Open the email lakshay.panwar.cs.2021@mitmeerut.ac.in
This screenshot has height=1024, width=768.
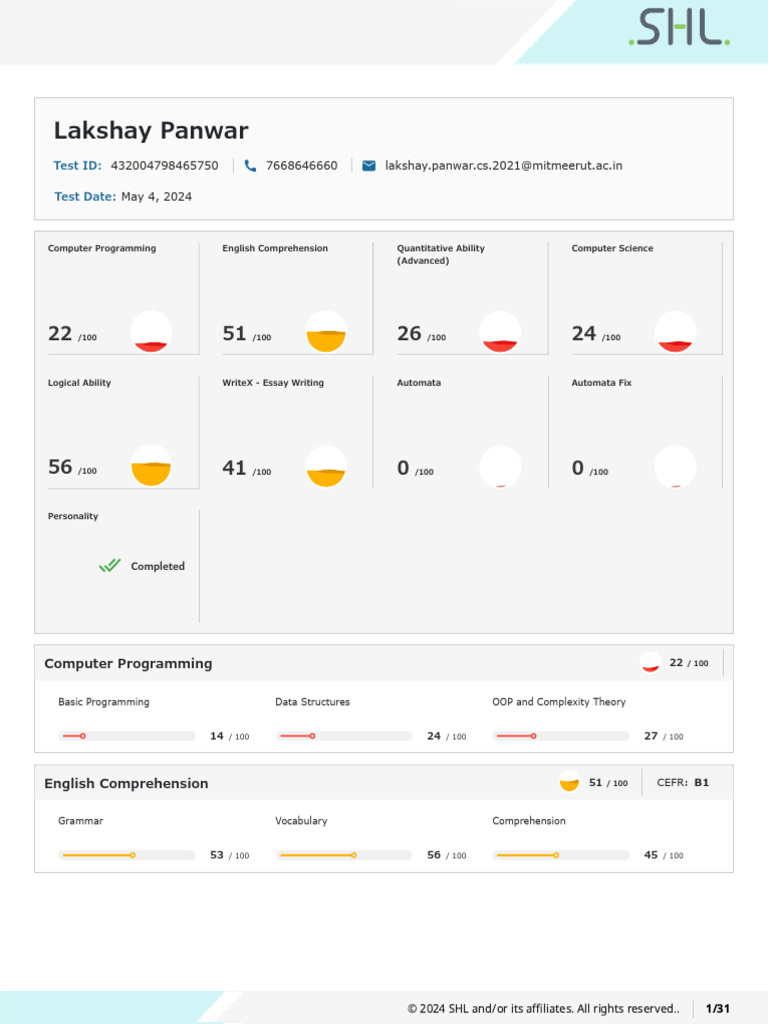(503, 166)
